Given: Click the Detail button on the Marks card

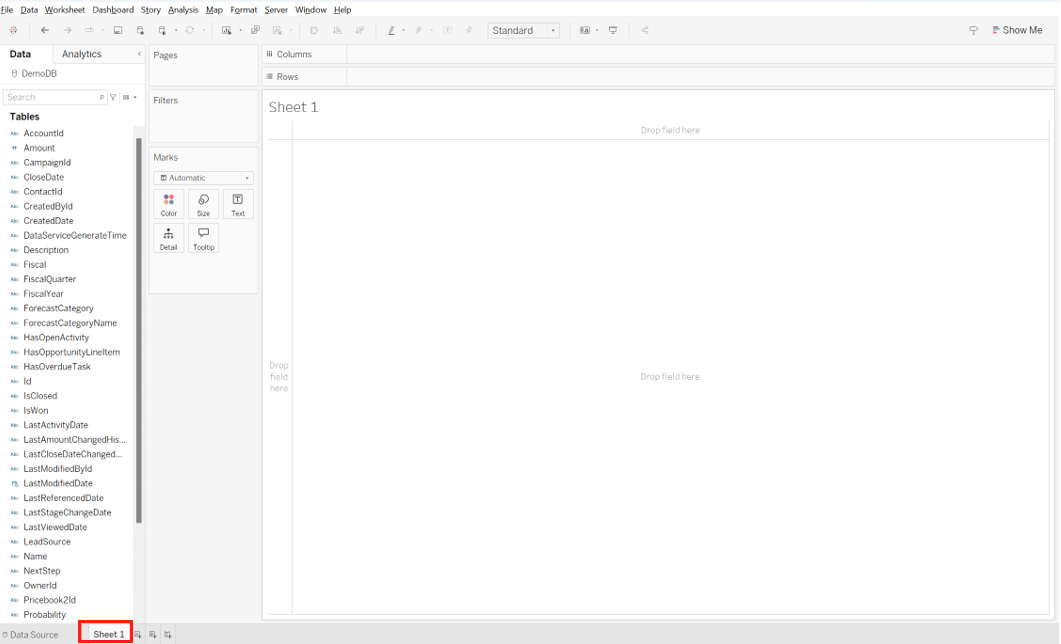Looking at the screenshot, I should coord(168,238).
